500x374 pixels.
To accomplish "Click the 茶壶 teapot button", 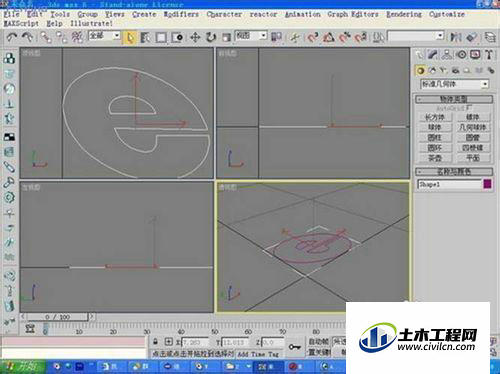I will pos(435,158).
